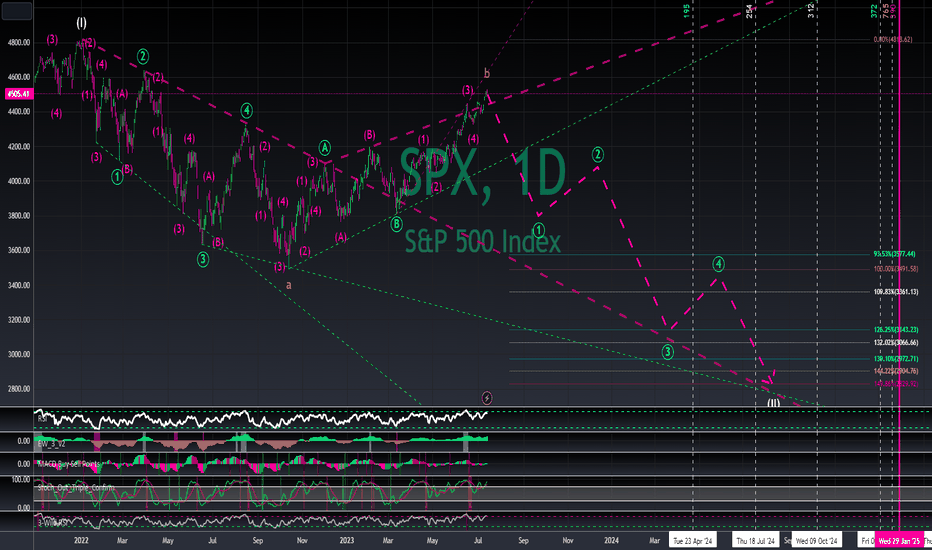Select the green circled A wave label

(325, 147)
